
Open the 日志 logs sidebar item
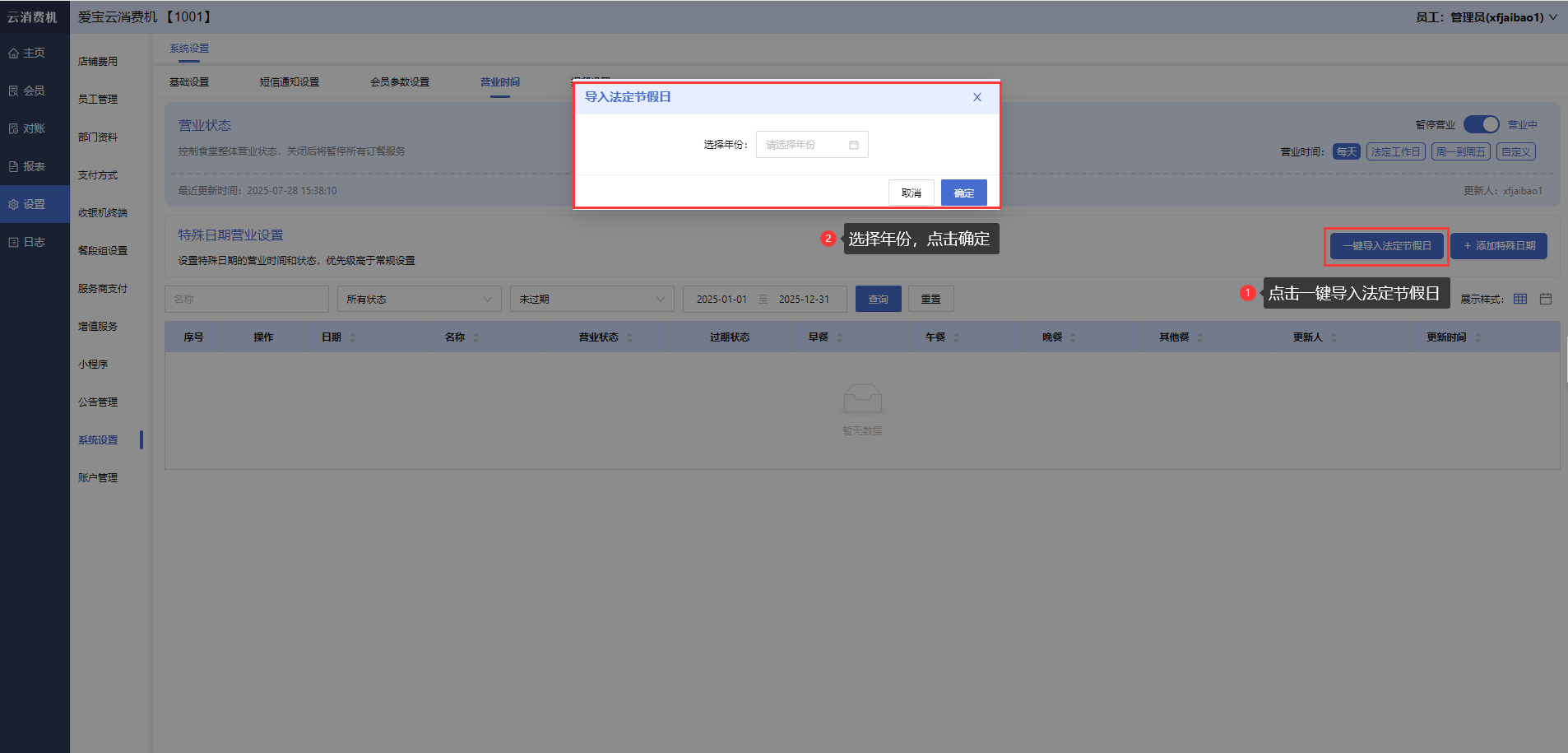pyautogui.click(x=27, y=242)
